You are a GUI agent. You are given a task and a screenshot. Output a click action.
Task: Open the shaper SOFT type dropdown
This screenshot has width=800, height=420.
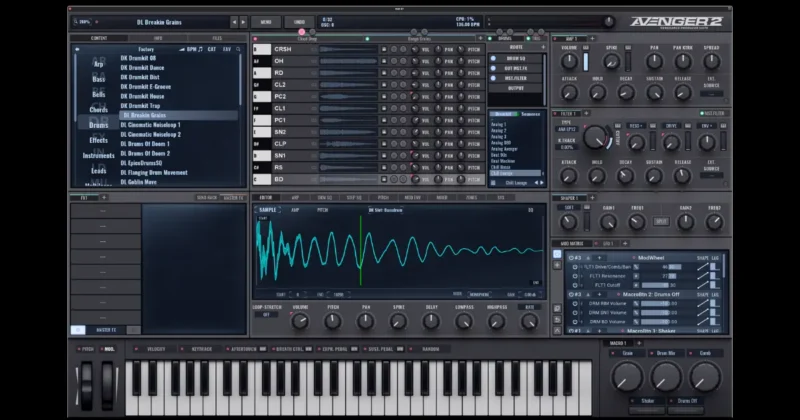[569, 208]
